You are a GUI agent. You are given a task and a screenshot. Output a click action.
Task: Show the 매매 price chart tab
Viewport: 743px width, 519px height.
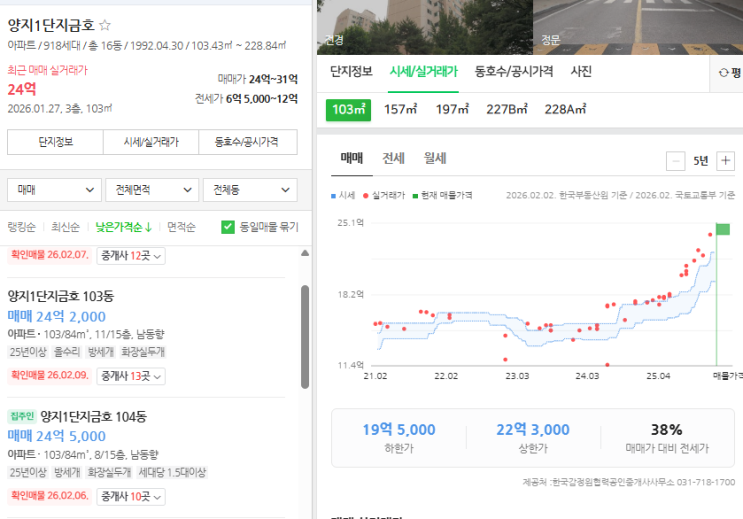point(352,158)
